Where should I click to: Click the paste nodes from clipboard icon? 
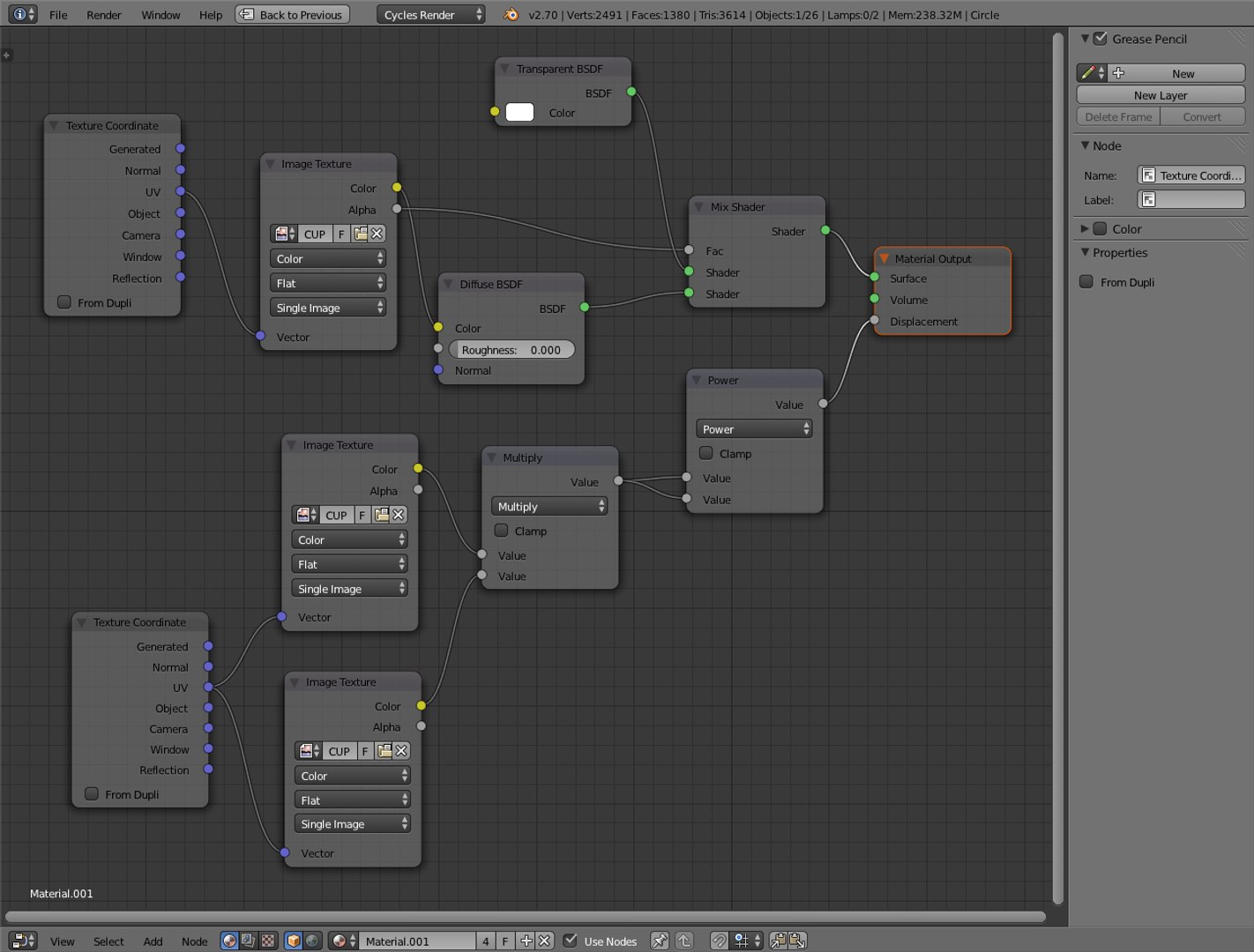(797, 941)
